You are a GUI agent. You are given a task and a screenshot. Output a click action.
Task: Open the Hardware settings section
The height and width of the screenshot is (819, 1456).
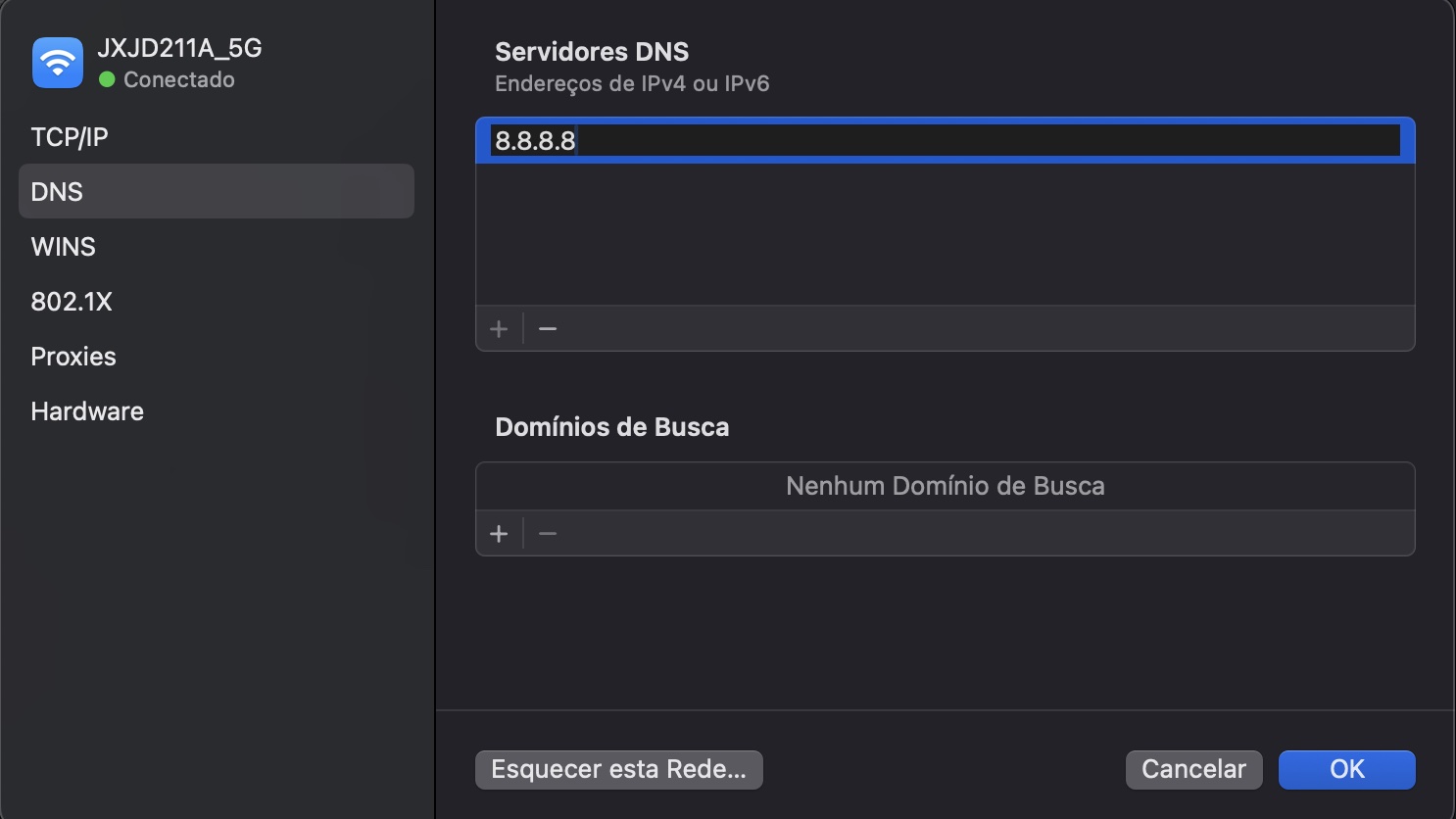[x=87, y=410]
